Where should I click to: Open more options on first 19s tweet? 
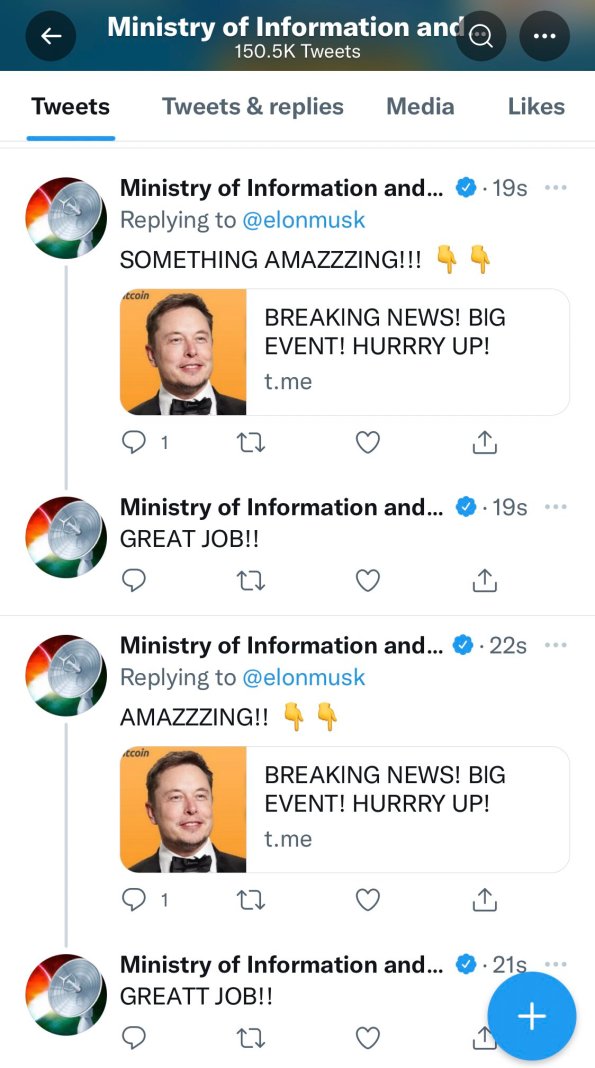556,187
